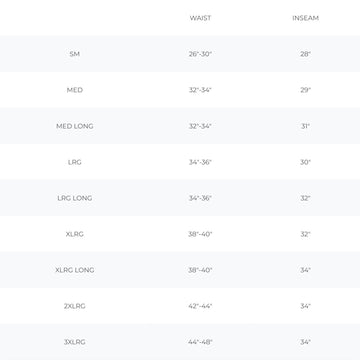Image resolution: width=360 pixels, height=360 pixels.
Task: Select the LRG size label
Action: [x=75, y=162]
